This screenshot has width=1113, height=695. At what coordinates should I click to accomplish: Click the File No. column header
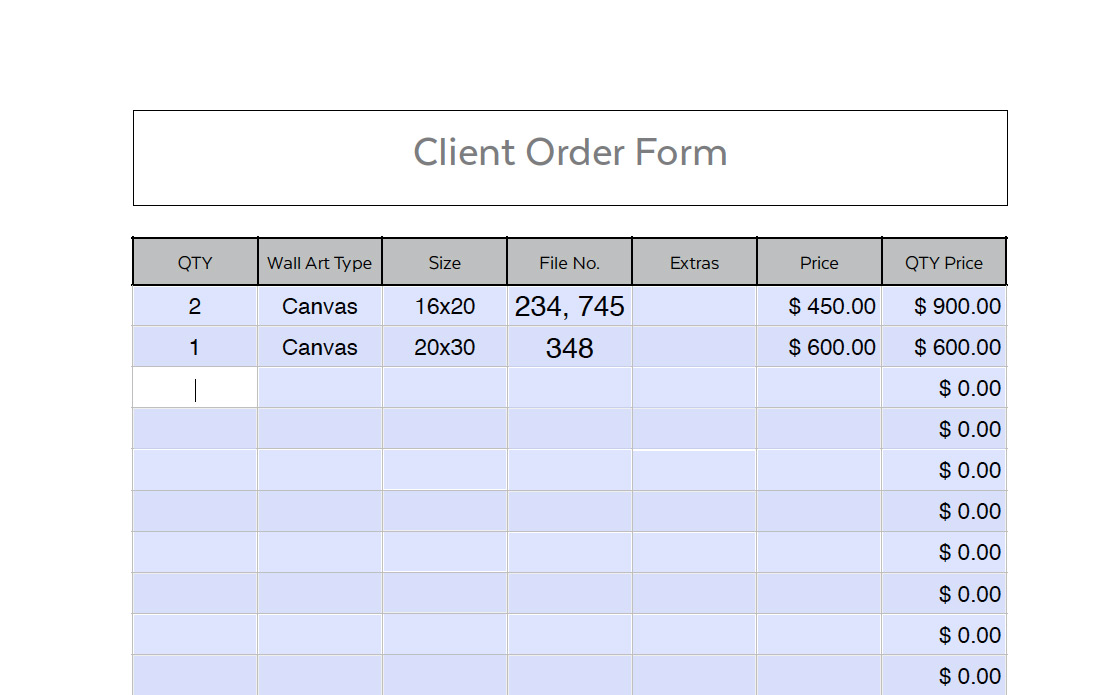point(569,262)
